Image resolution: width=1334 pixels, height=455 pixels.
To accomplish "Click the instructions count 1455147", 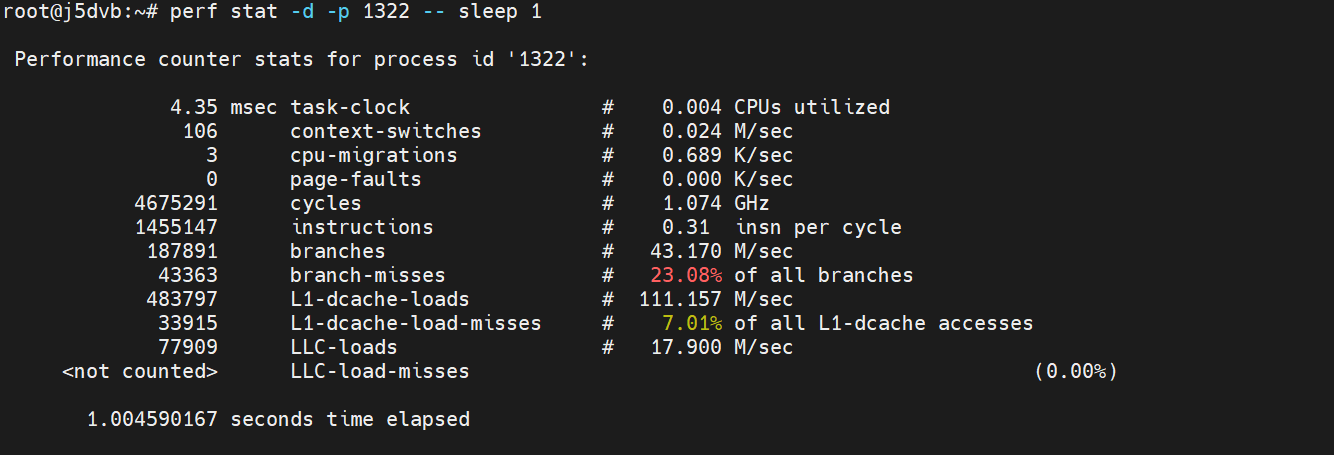I will pos(175,227).
